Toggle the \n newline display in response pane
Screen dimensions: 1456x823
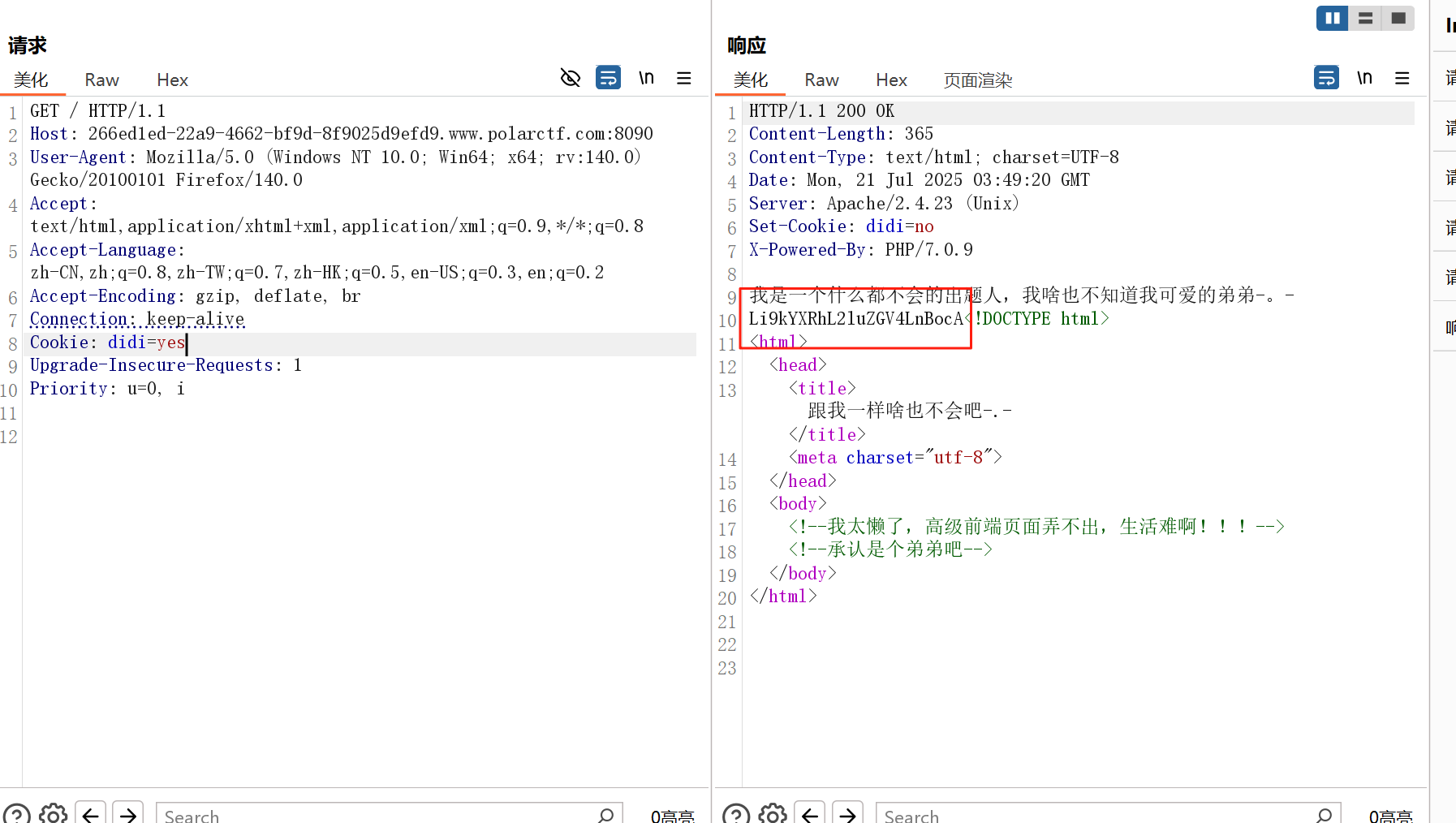click(x=1364, y=78)
